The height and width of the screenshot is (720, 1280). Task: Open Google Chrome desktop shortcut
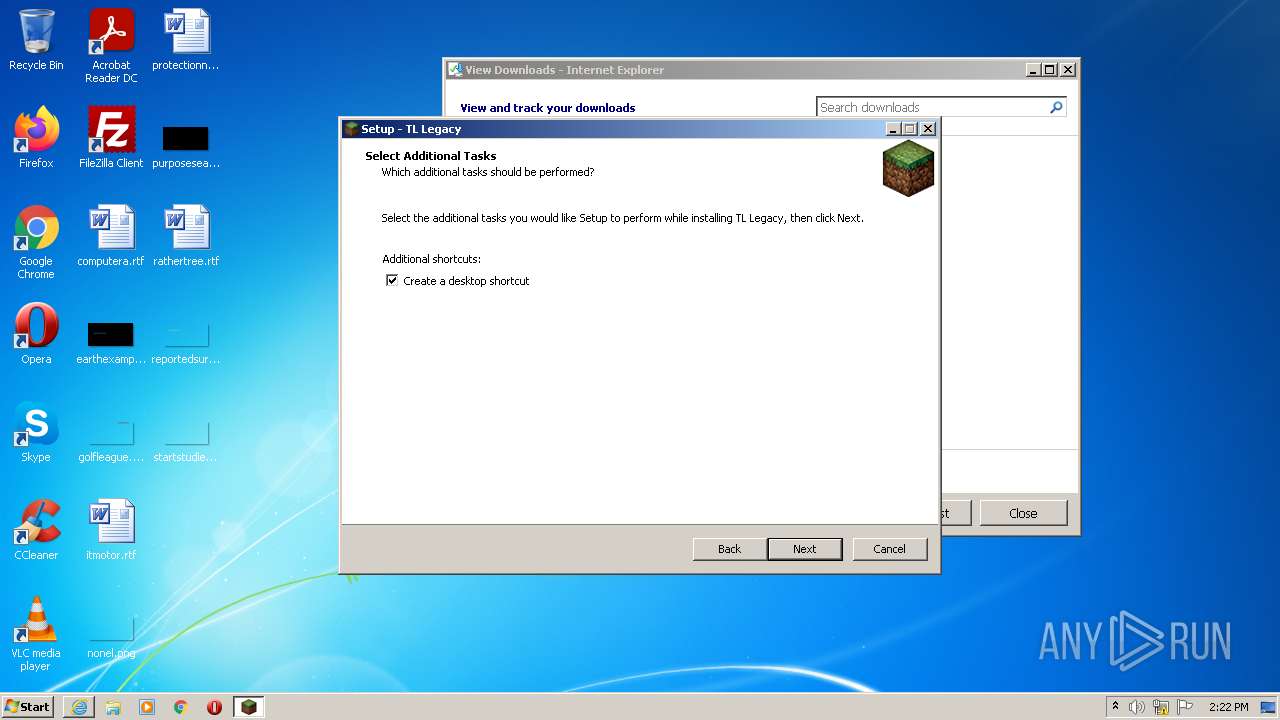(36, 242)
